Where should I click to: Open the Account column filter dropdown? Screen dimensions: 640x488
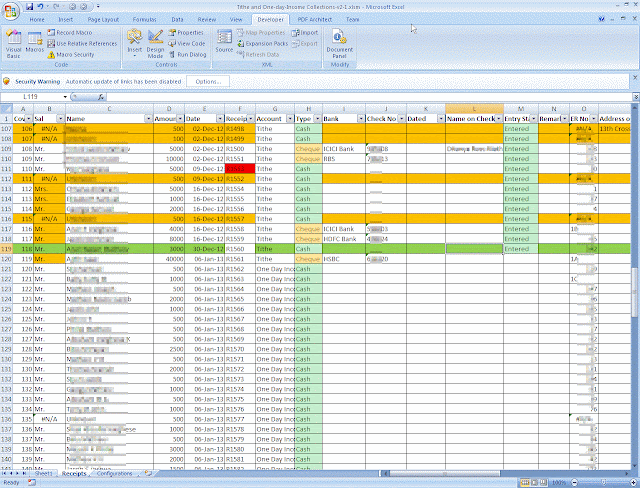pyautogui.click(x=290, y=119)
